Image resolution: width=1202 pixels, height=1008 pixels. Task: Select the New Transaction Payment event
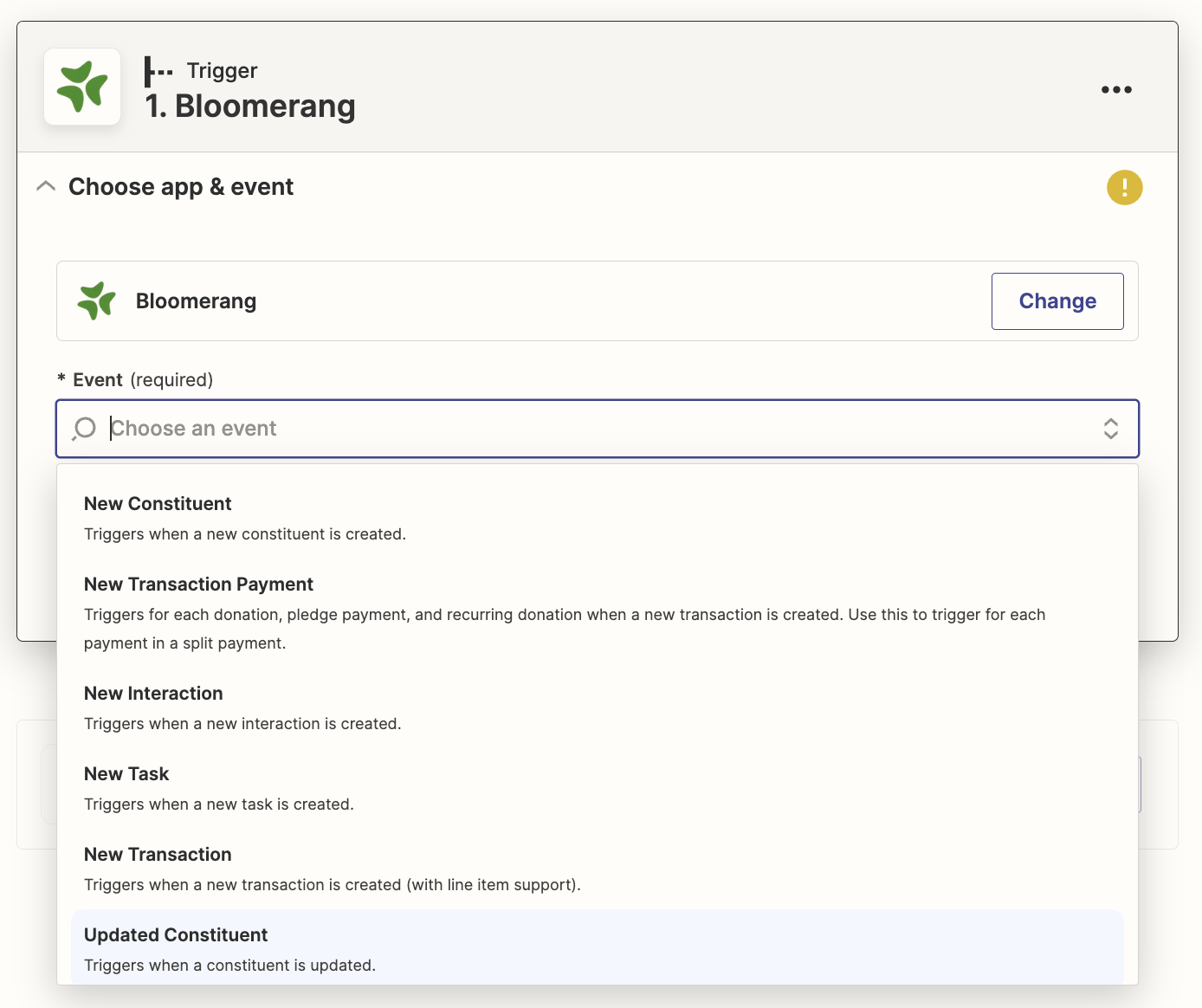598,613
